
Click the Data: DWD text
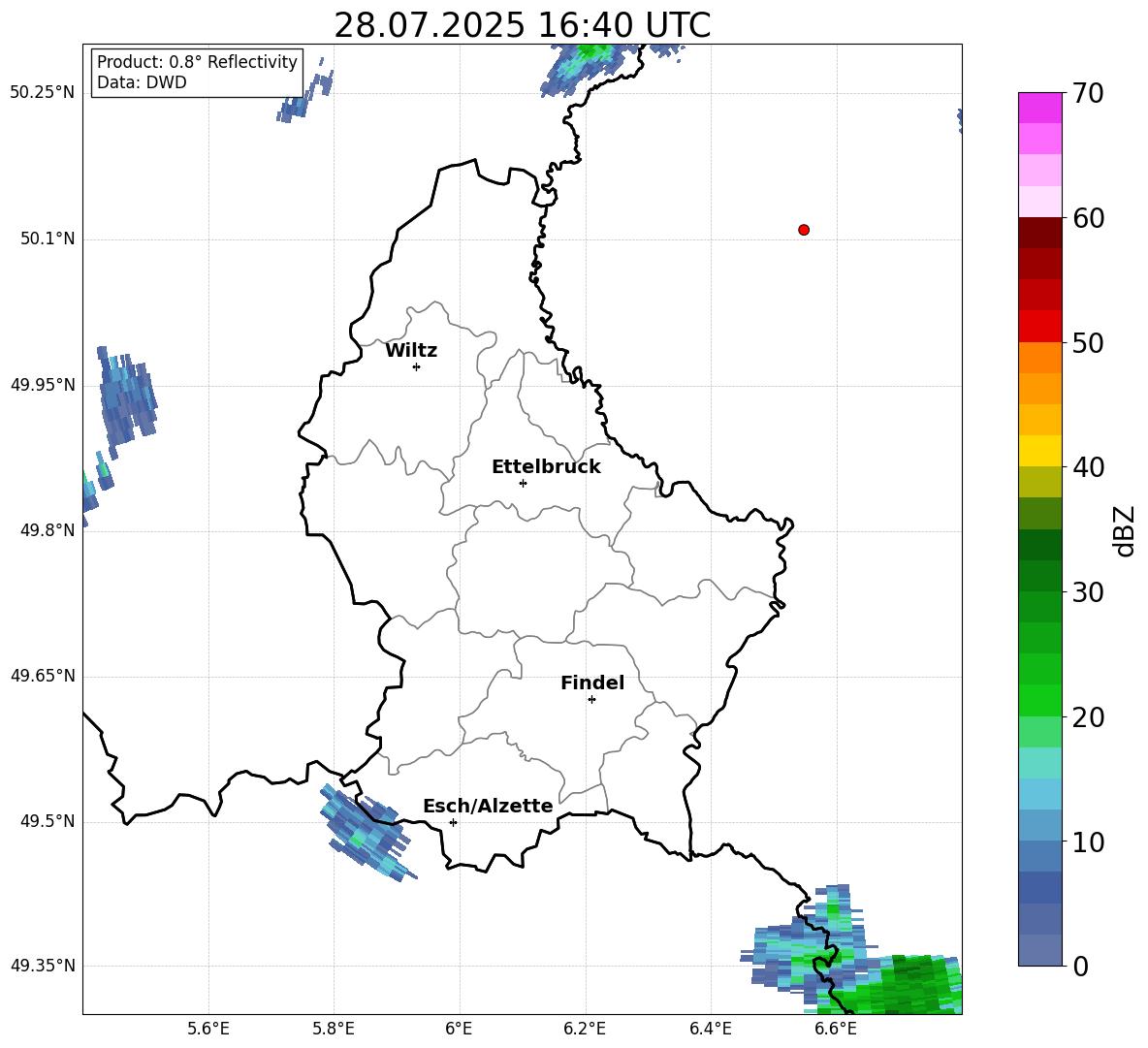click(x=142, y=82)
